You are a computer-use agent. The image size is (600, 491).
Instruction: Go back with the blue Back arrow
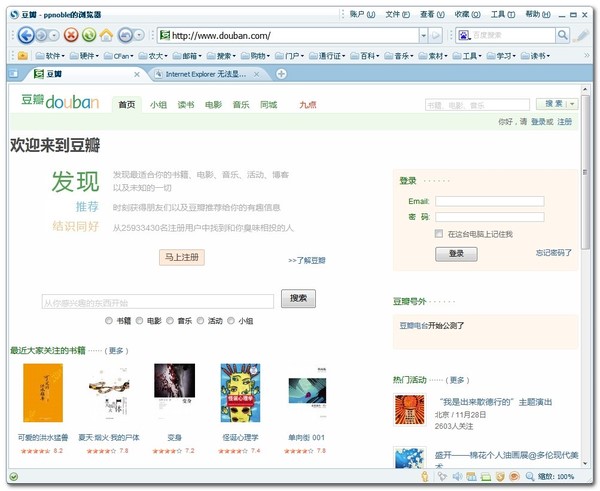pos(26,35)
